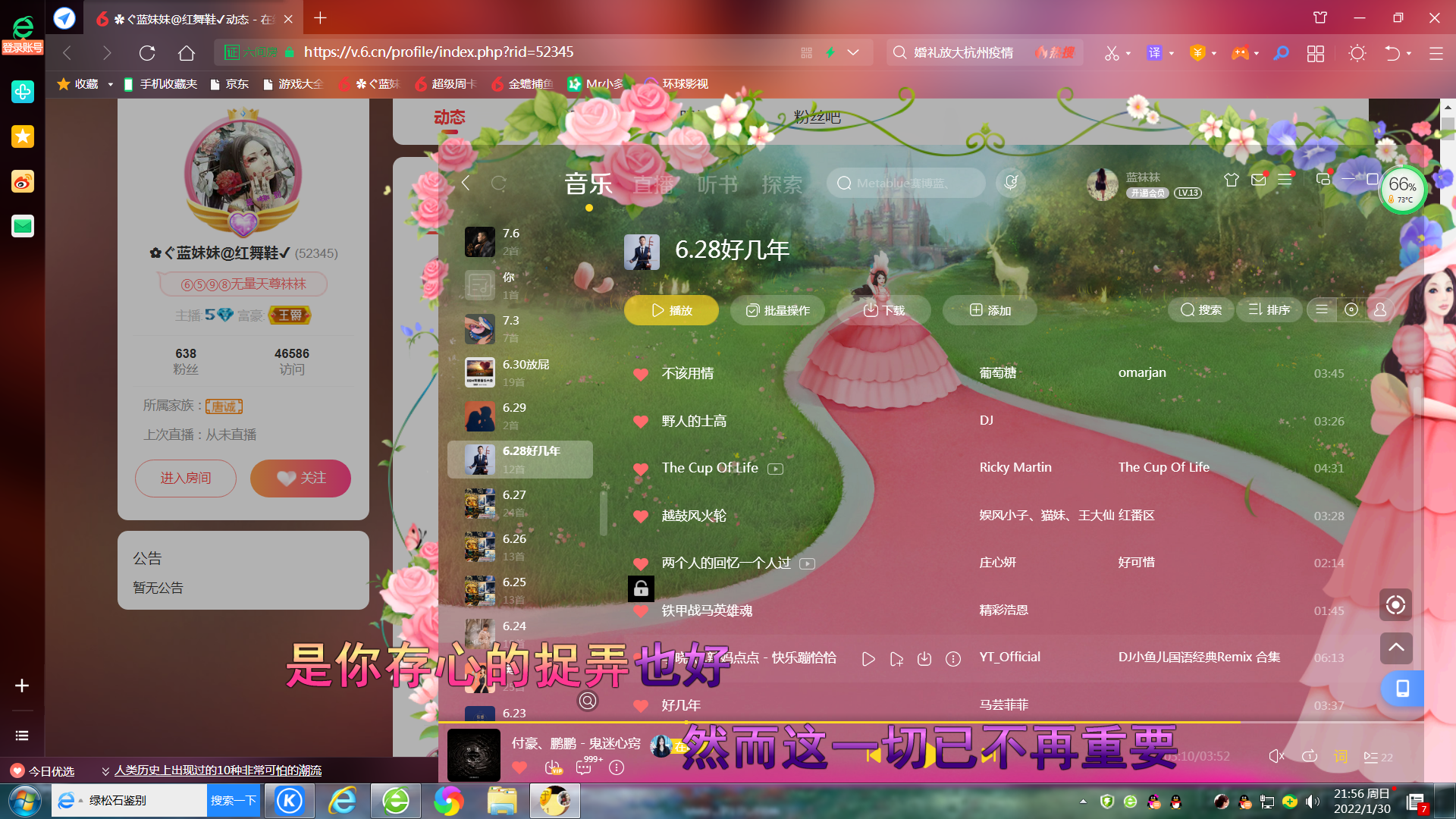This screenshot has height=819, width=1456.
Task: Open the translate tool in the browser toolbar
Action: tap(1154, 53)
